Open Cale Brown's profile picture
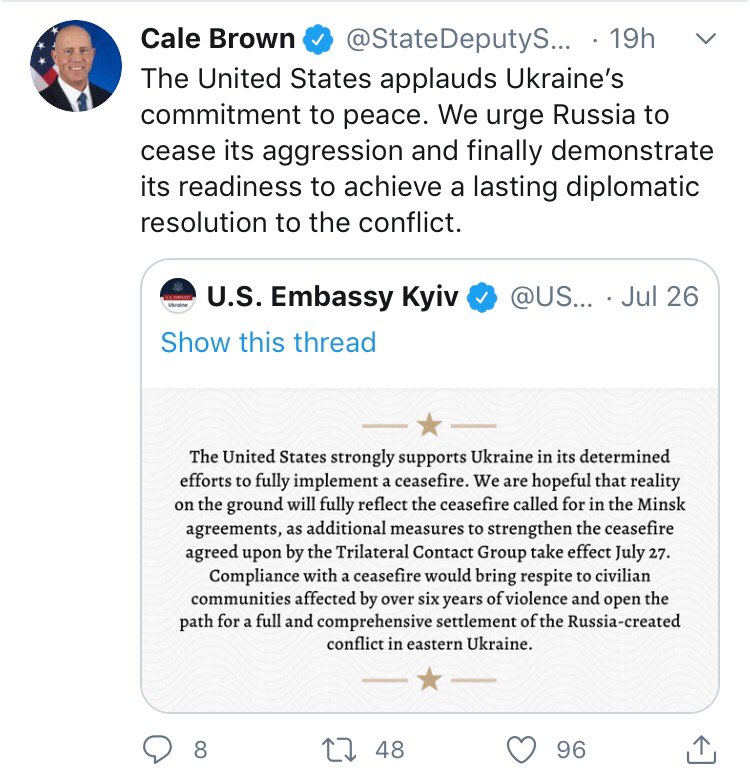 pos(77,67)
